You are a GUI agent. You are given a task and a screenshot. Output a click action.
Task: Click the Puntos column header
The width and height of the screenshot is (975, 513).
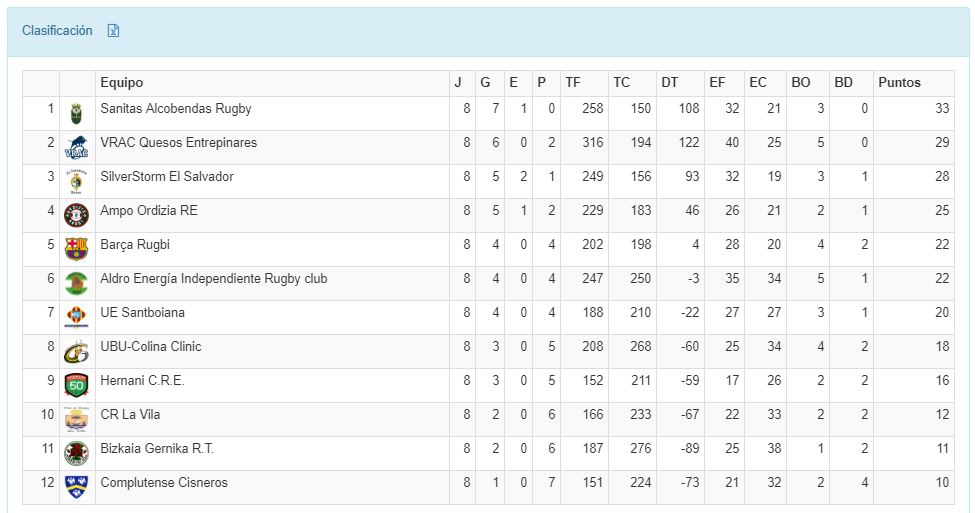tap(899, 83)
